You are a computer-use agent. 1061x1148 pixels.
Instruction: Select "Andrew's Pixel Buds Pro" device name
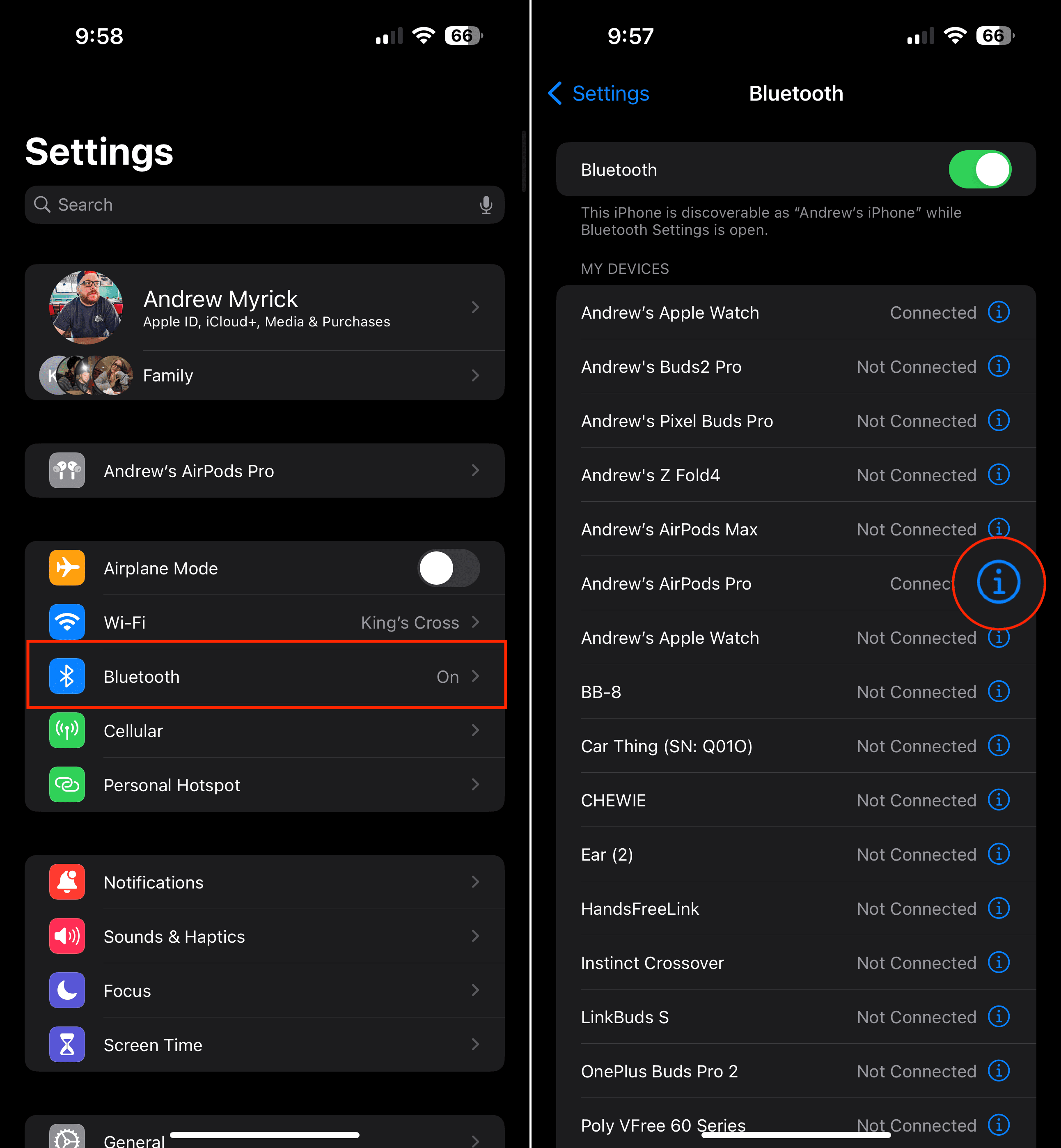click(x=677, y=421)
